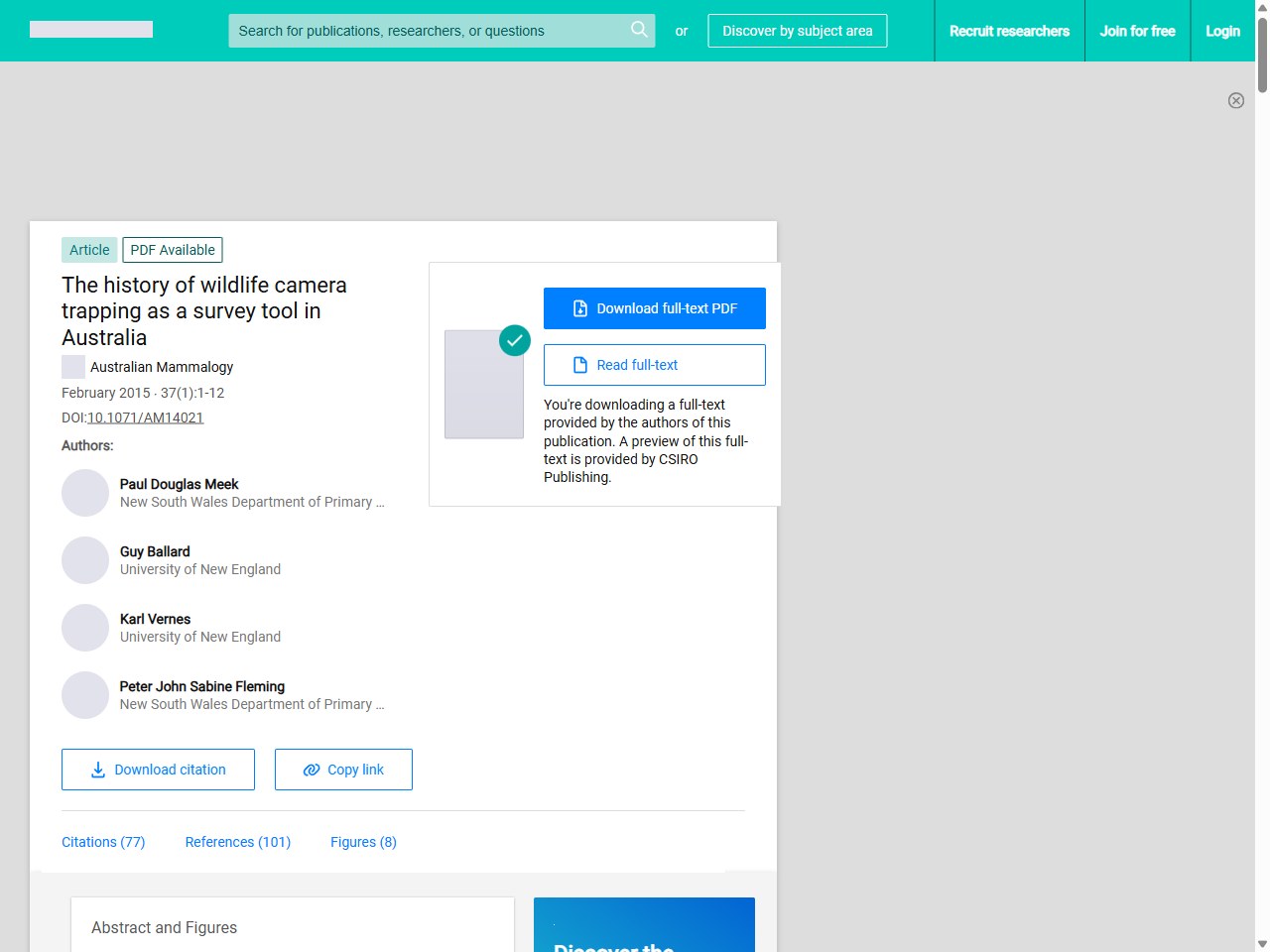Open Read full-text
Image resolution: width=1270 pixels, height=952 pixels.
coord(654,365)
